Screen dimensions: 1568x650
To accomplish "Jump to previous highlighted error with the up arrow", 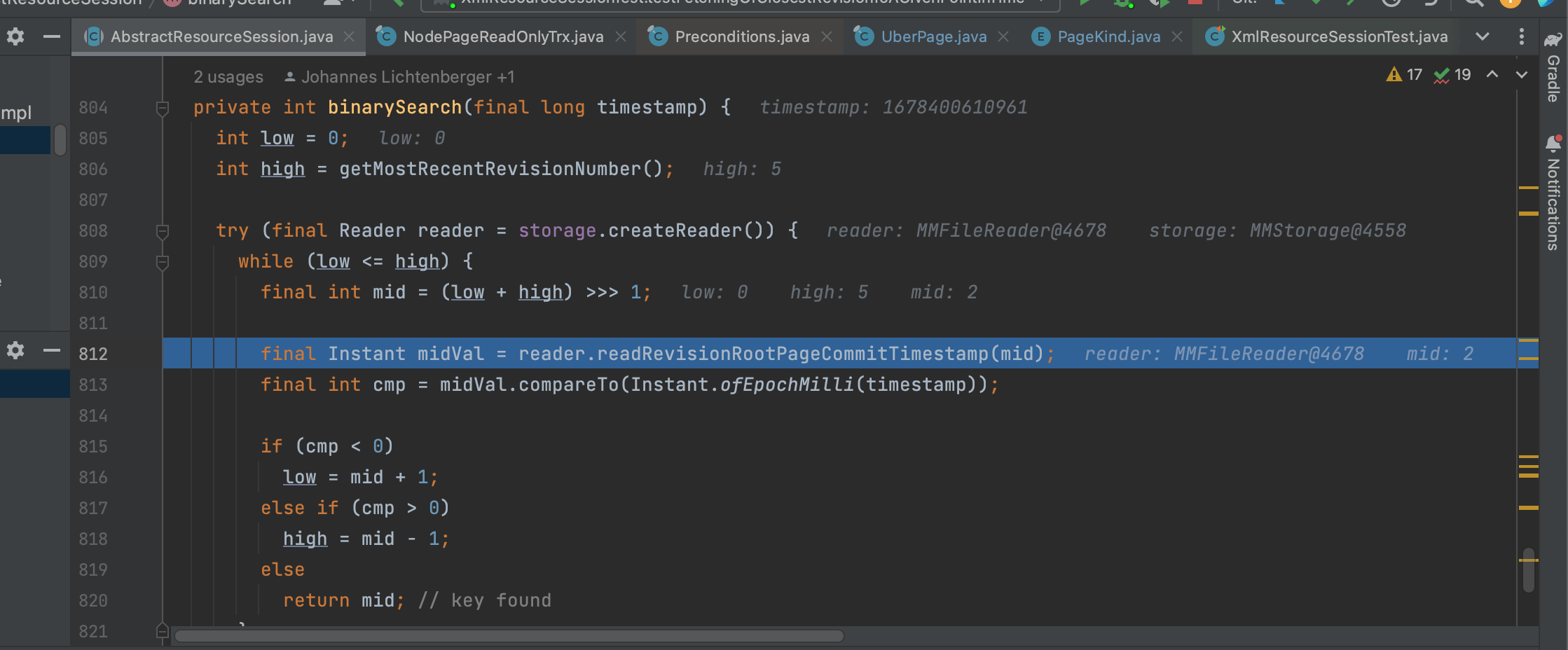I will tap(1492, 74).
